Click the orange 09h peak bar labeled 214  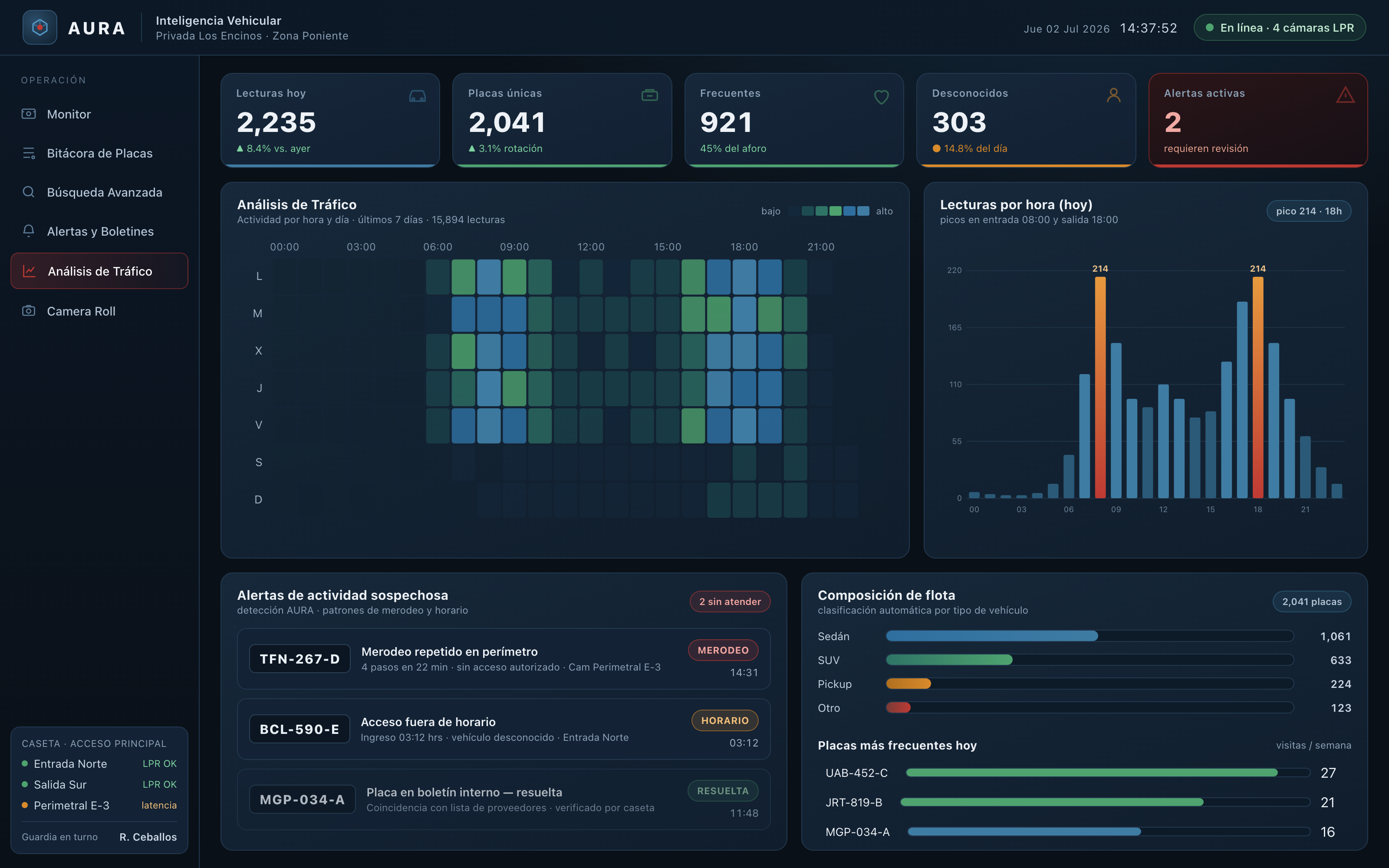(x=1100, y=387)
